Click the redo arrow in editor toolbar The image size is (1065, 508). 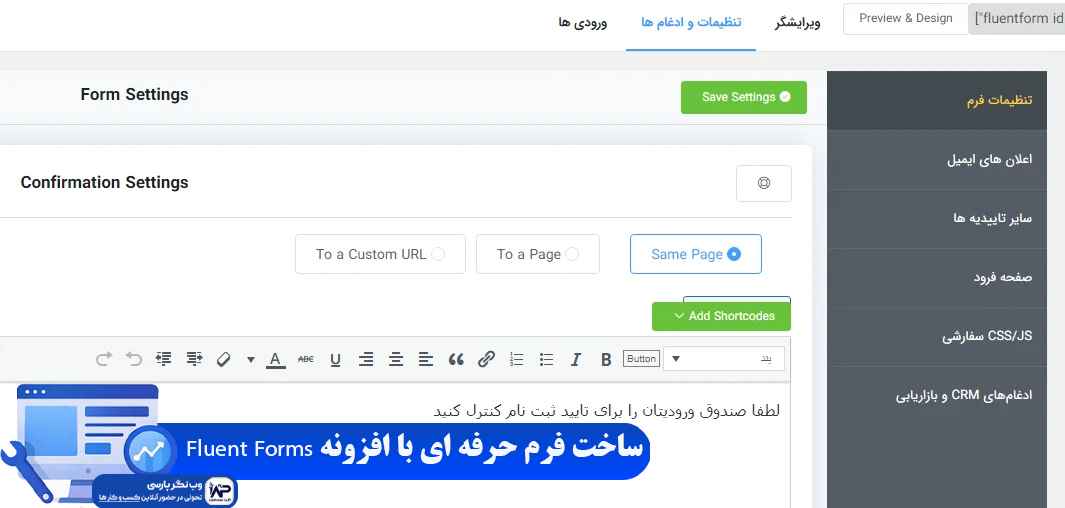[103, 359]
